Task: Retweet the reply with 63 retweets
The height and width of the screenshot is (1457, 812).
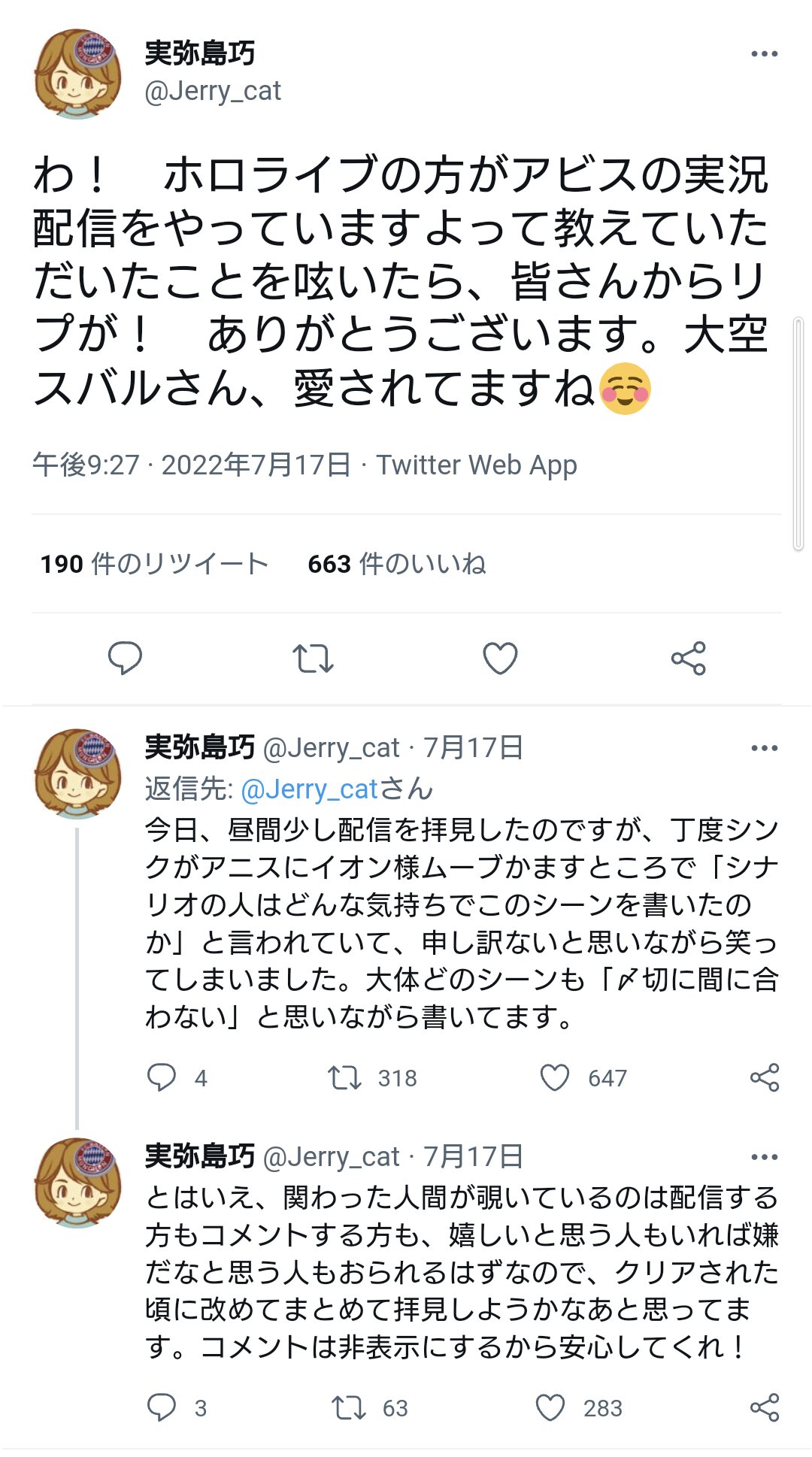Action: (348, 1407)
